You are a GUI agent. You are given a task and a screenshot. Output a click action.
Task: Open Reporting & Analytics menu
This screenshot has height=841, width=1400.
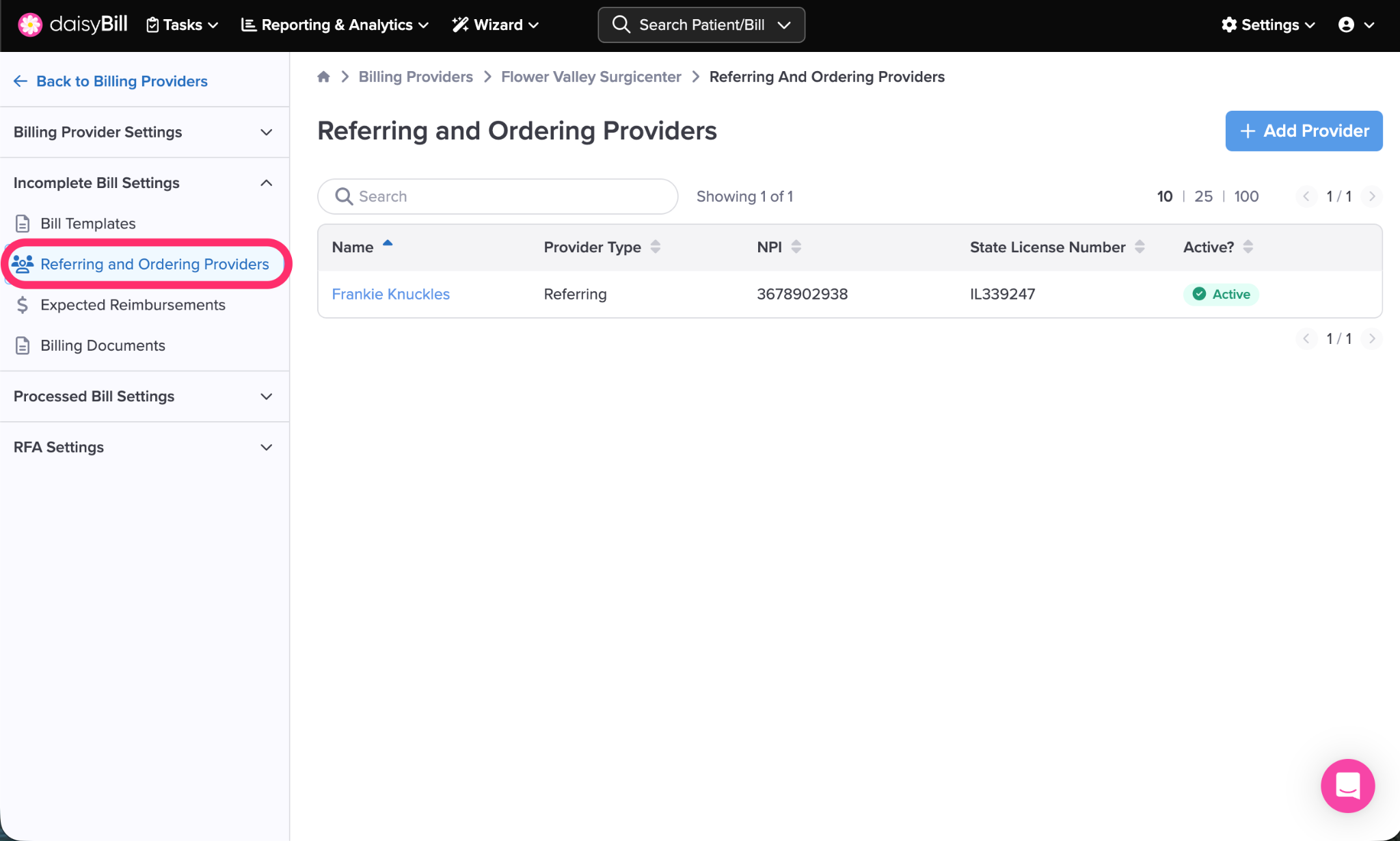(x=335, y=25)
